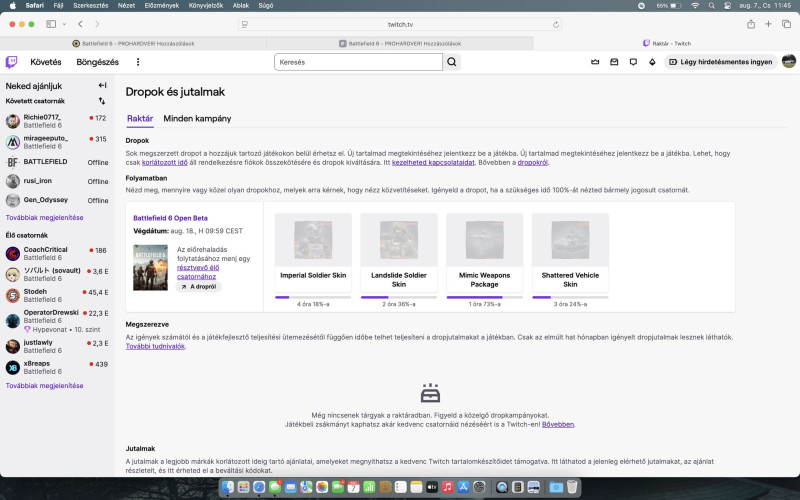Click the twitch.tv address bar
800x500 pixels.
coord(400,24)
